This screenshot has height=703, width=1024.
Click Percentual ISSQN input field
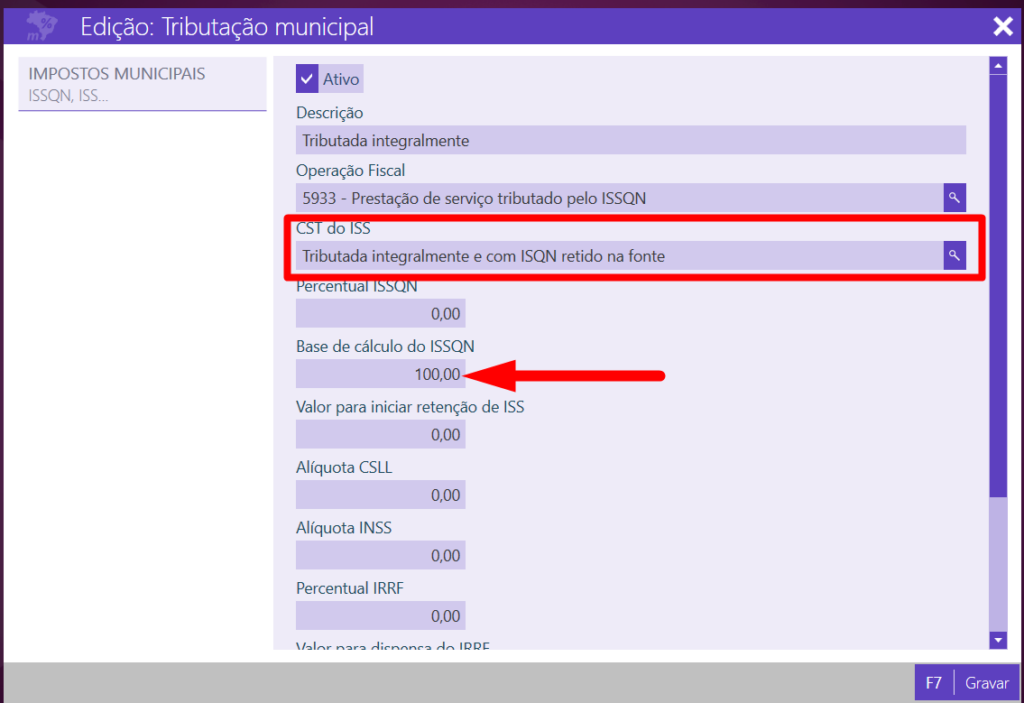[x=380, y=314]
